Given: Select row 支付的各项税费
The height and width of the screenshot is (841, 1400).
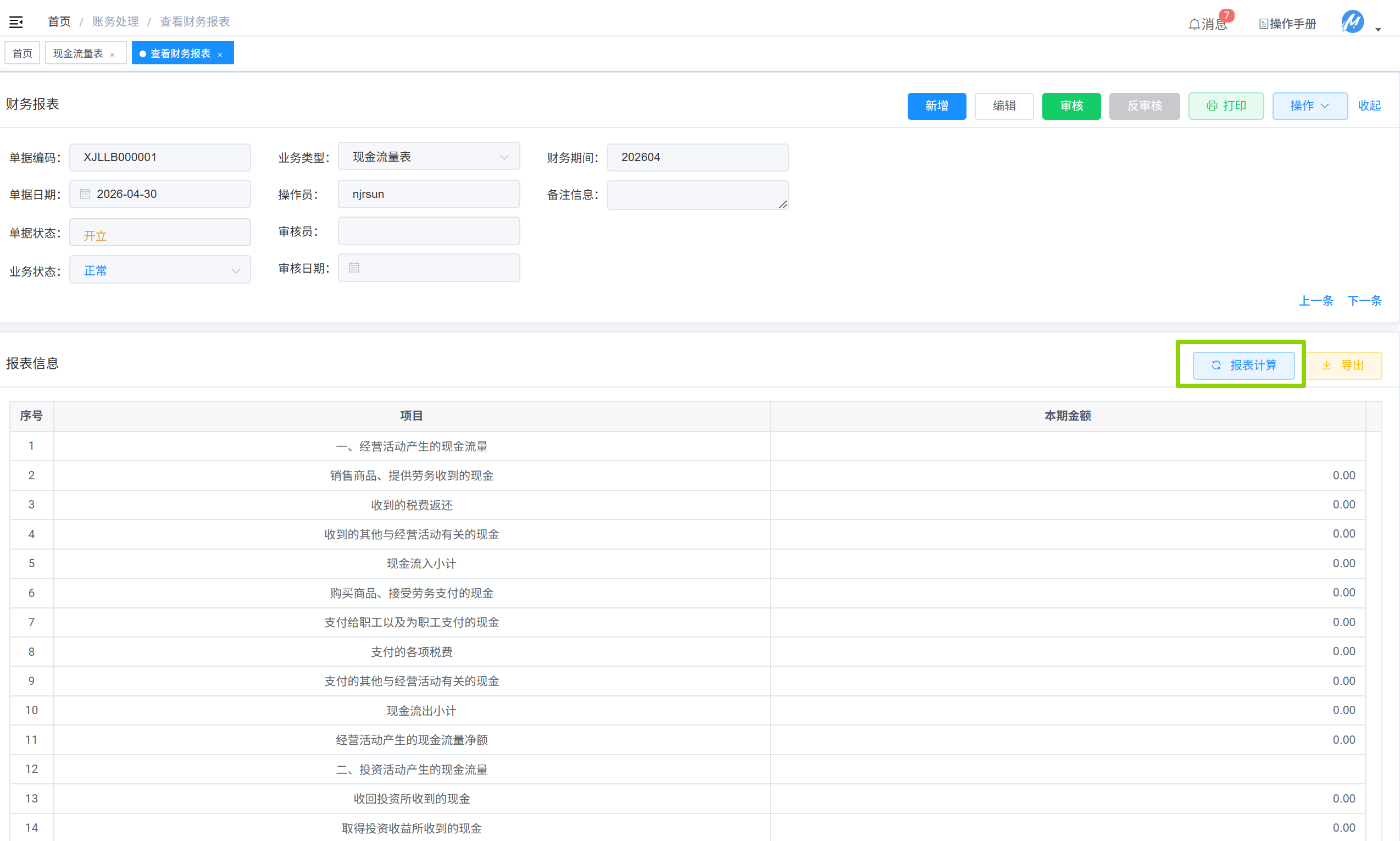Looking at the screenshot, I should pos(687,652).
